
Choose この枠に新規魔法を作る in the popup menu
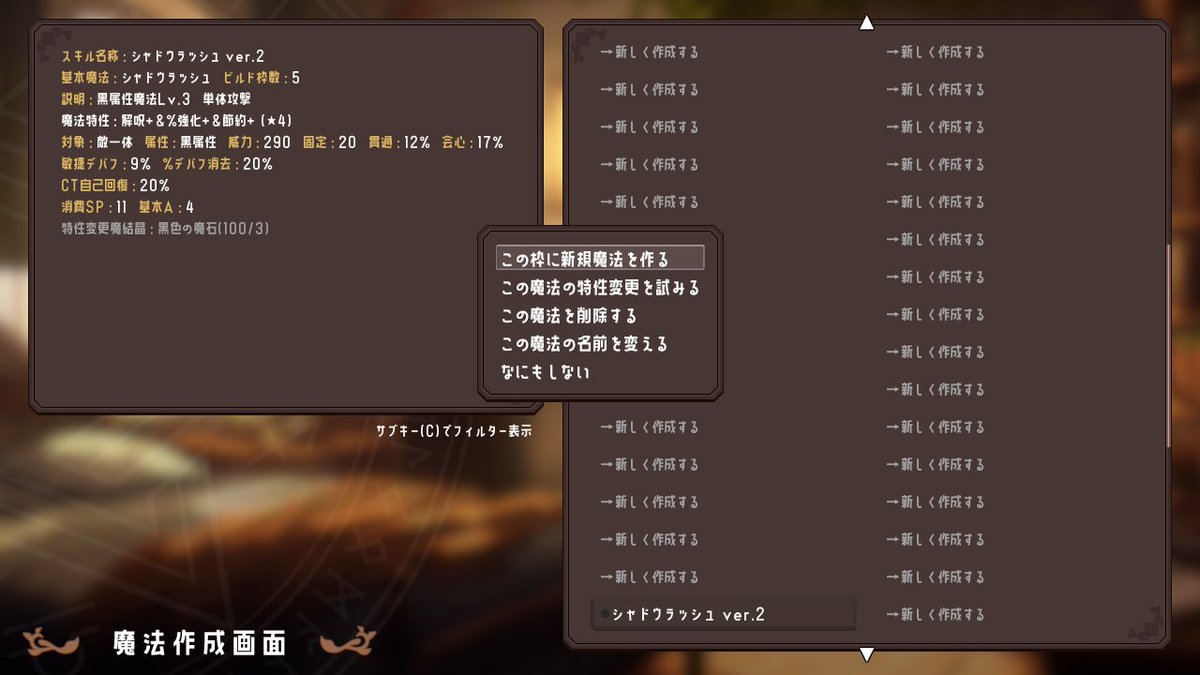[x=600, y=258]
